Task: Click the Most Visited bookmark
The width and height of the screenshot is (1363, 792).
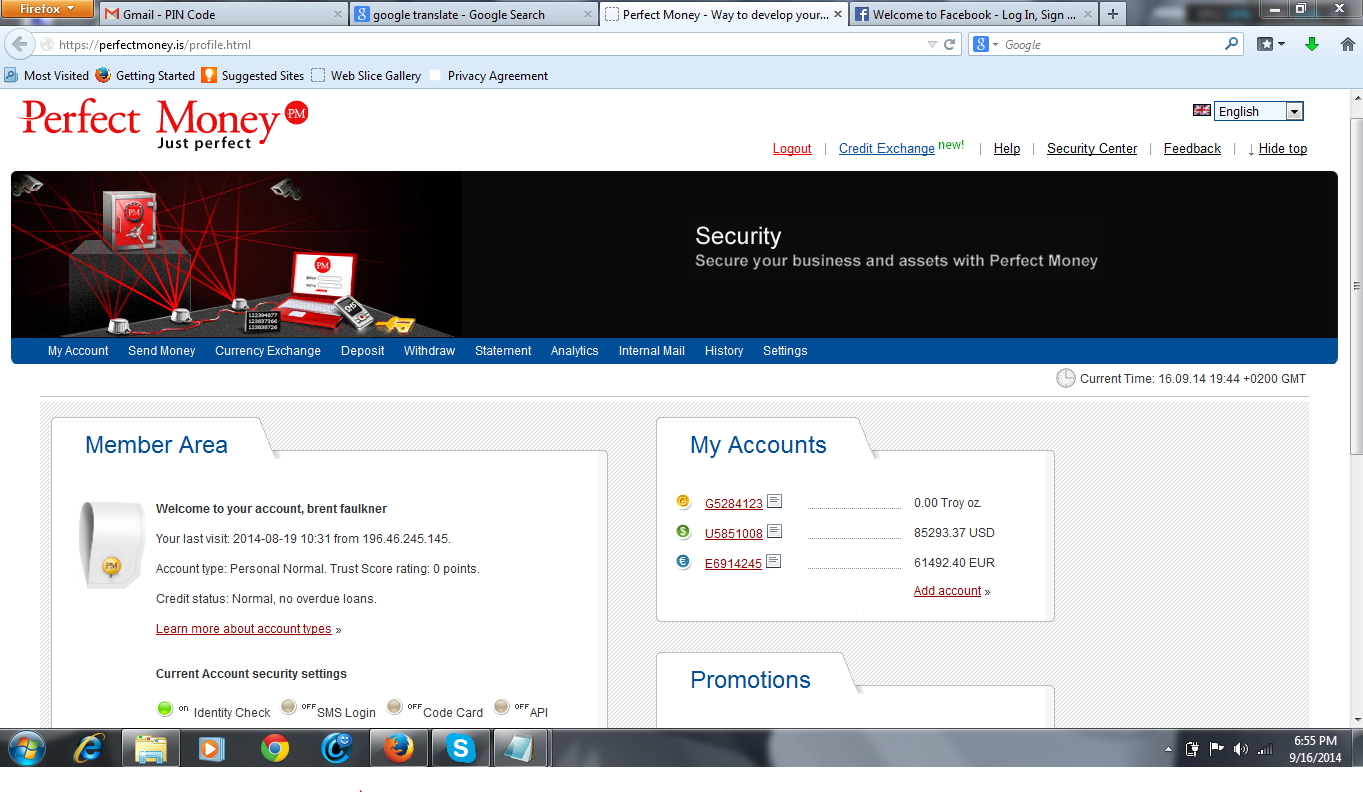Action: [x=47, y=75]
